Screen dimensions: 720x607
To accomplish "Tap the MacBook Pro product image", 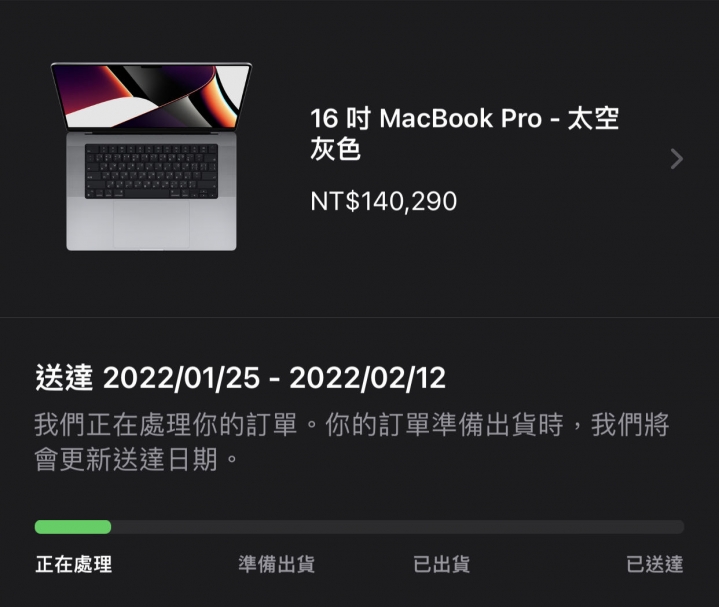I will pyautogui.click(x=151, y=156).
